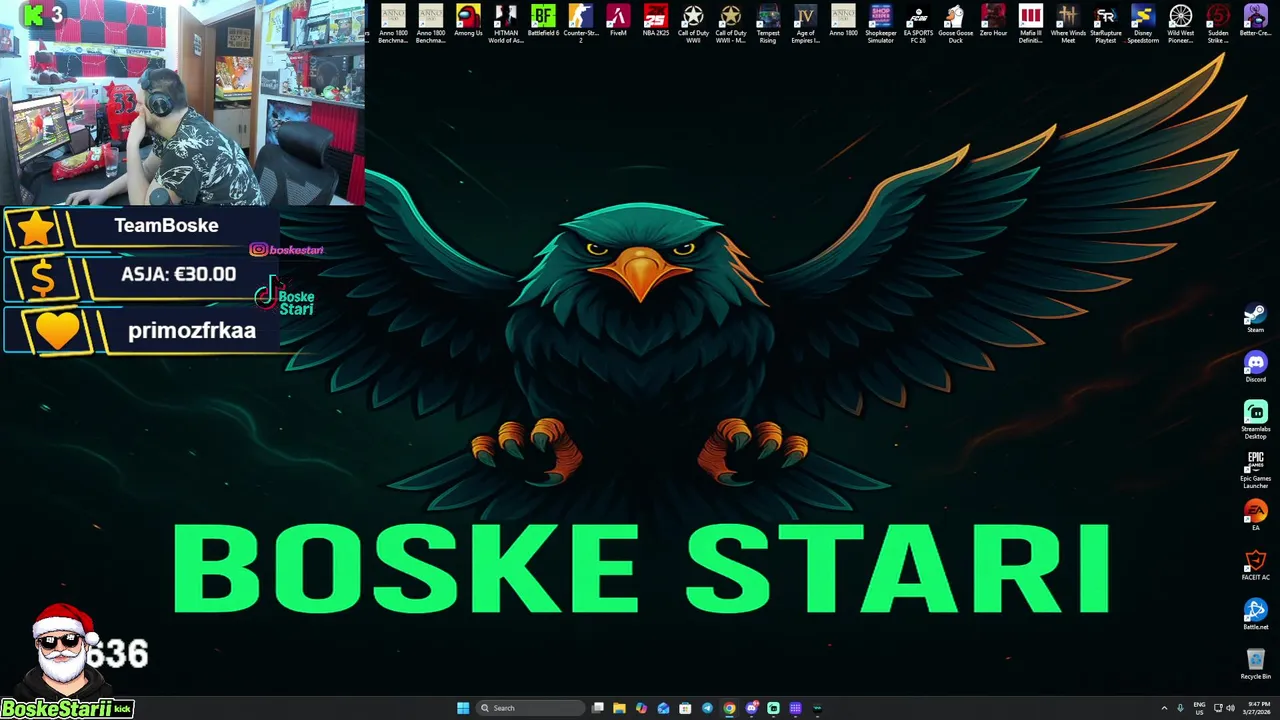Open the Windows Start menu

[x=463, y=708]
